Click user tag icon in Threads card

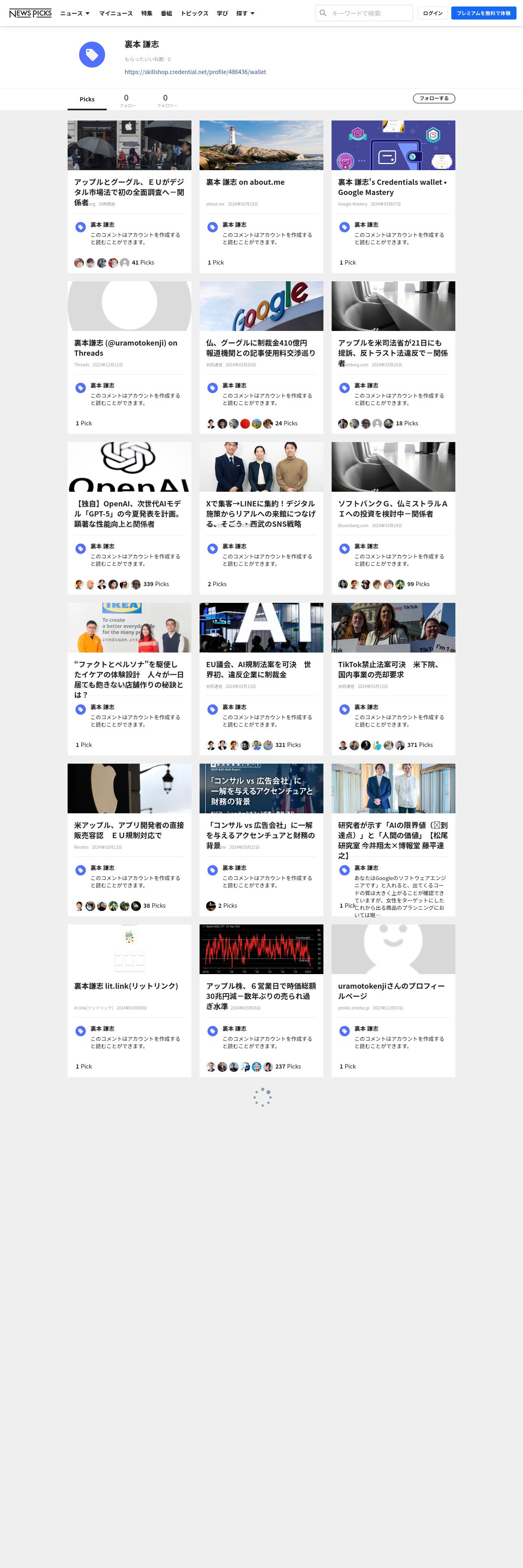80,388
